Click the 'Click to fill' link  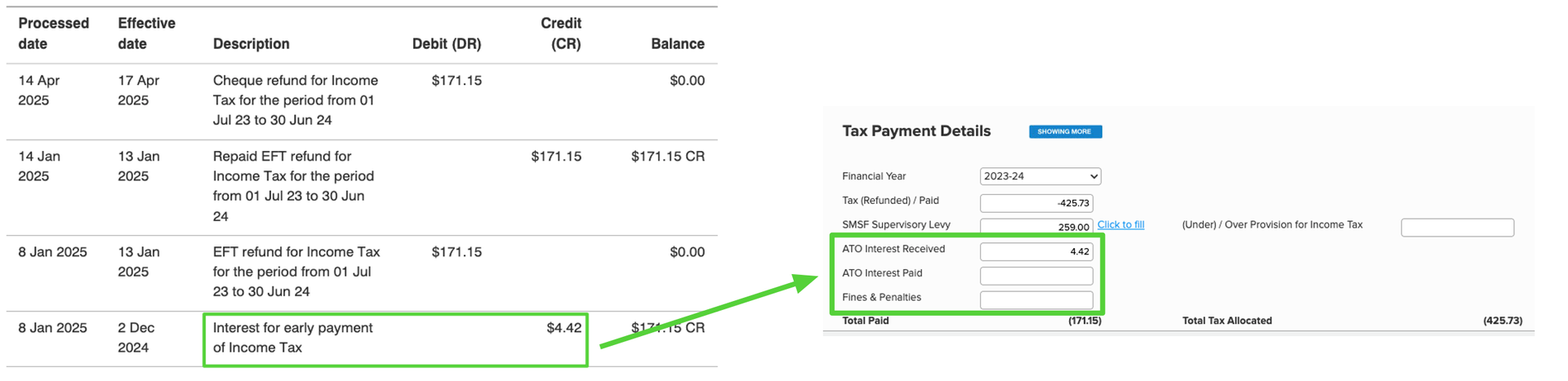(1120, 224)
